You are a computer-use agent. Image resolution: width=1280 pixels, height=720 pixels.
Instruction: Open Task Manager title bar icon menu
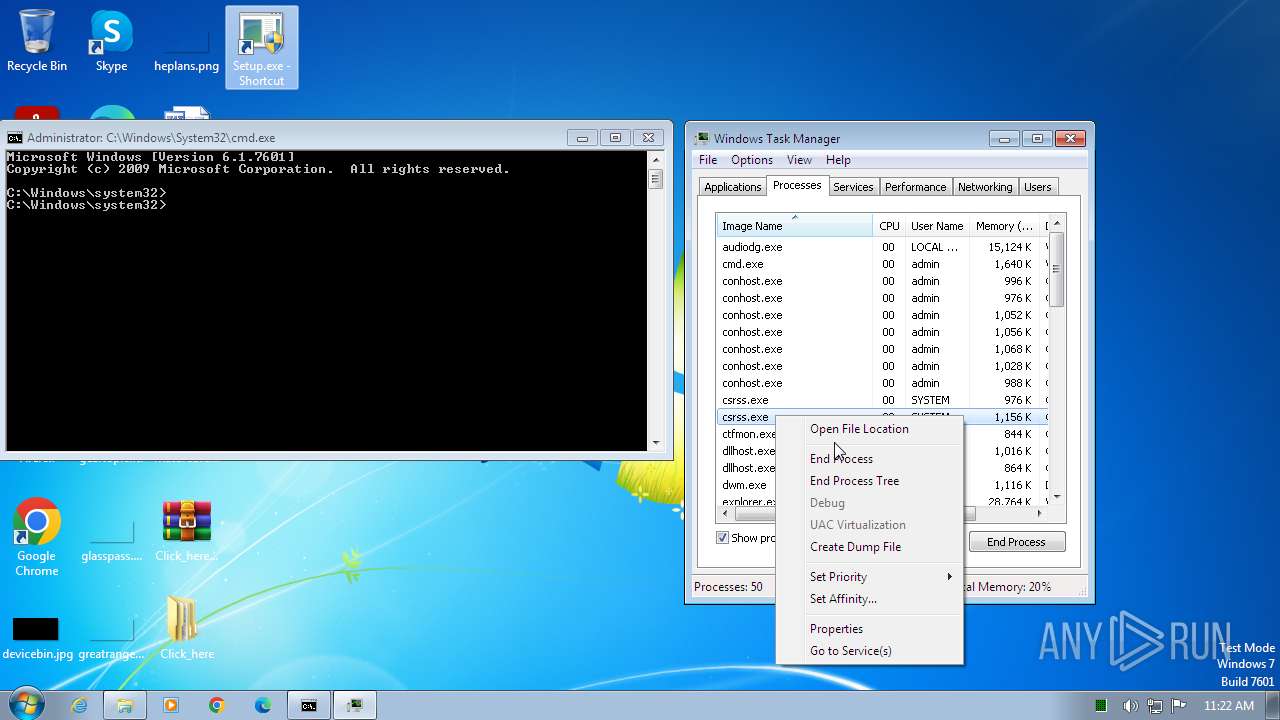[x=703, y=139]
